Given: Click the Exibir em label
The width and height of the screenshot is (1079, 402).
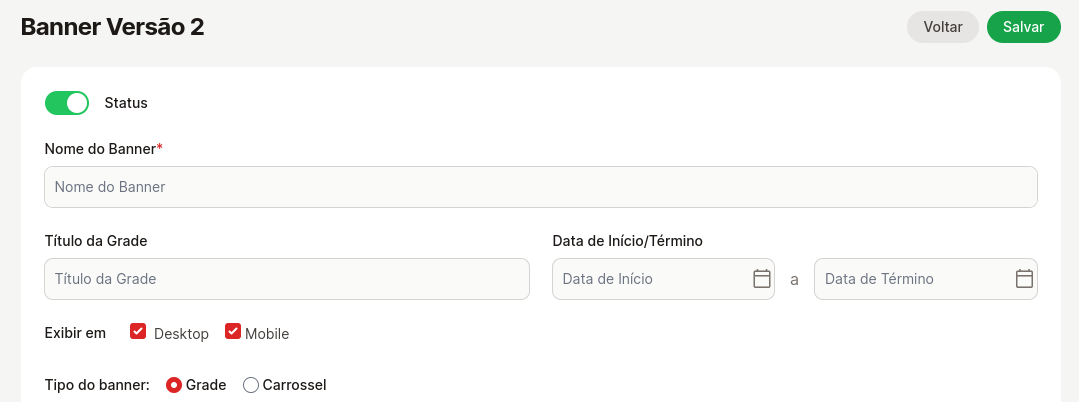Looking at the screenshot, I should (75, 333).
